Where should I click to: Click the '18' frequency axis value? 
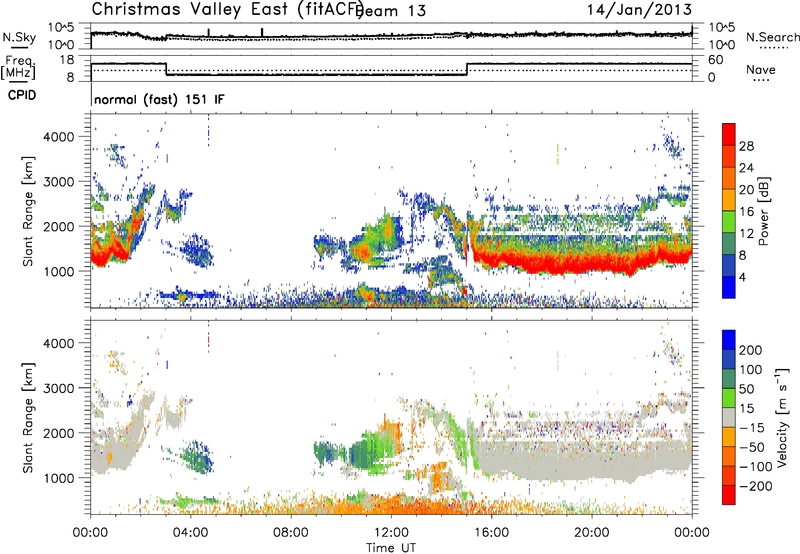point(67,60)
